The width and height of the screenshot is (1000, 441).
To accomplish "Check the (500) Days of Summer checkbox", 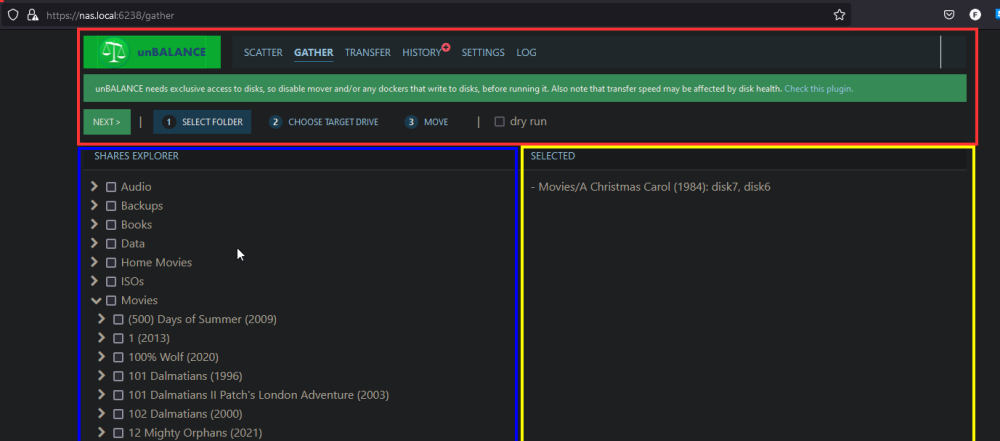I will point(118,320).
